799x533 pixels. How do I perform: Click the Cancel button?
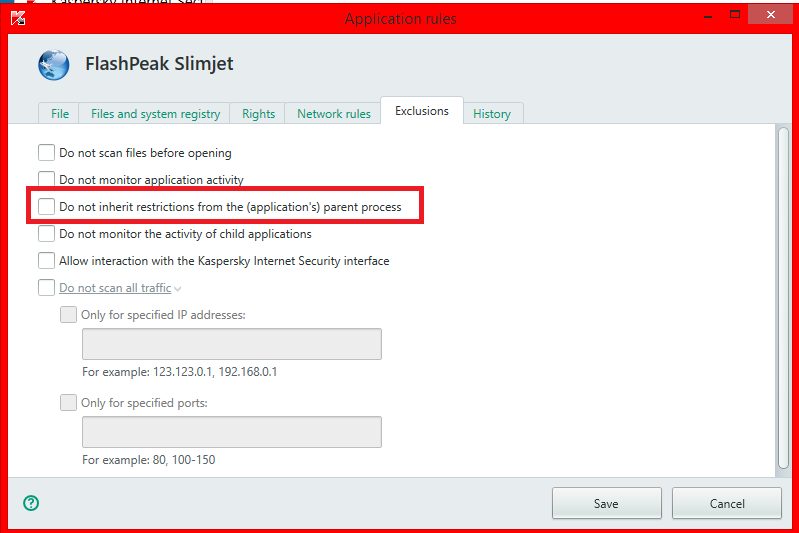727,503
